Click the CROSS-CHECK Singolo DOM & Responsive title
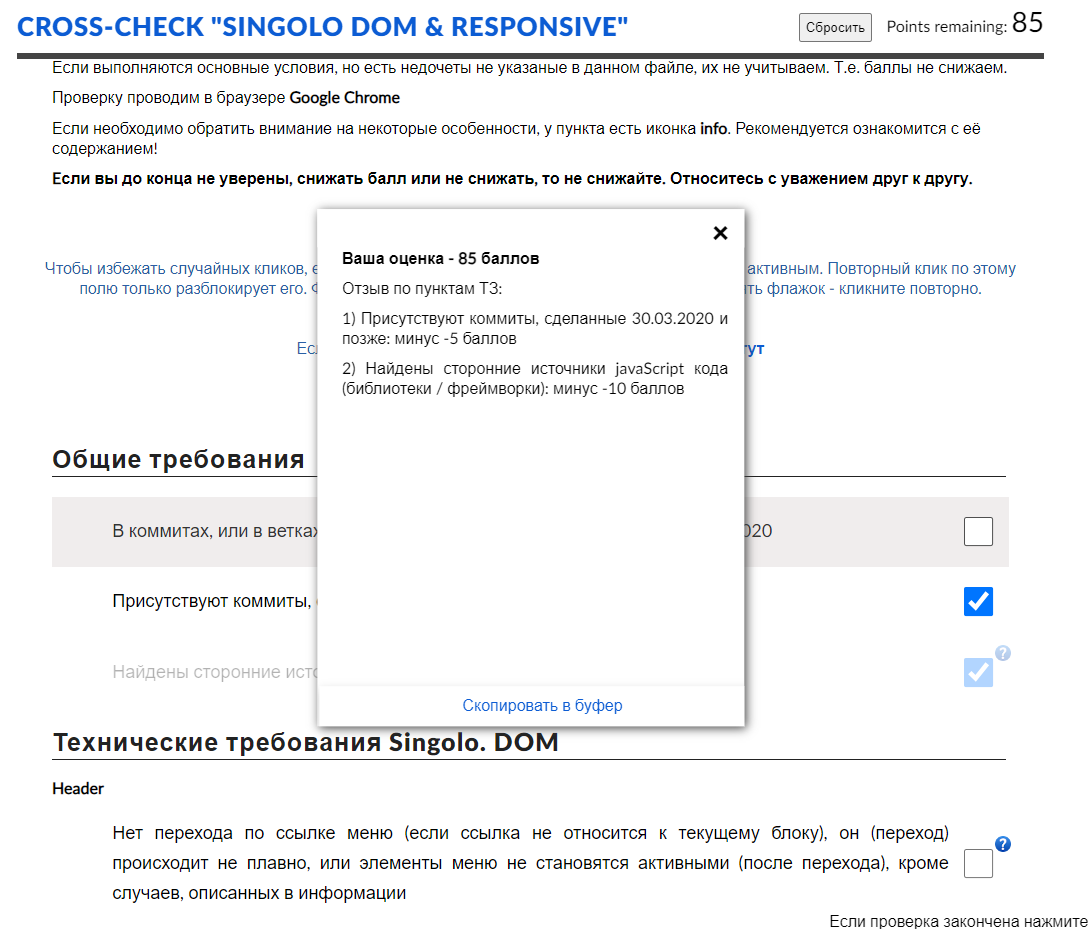The image size is (1088, 929). 323,27
